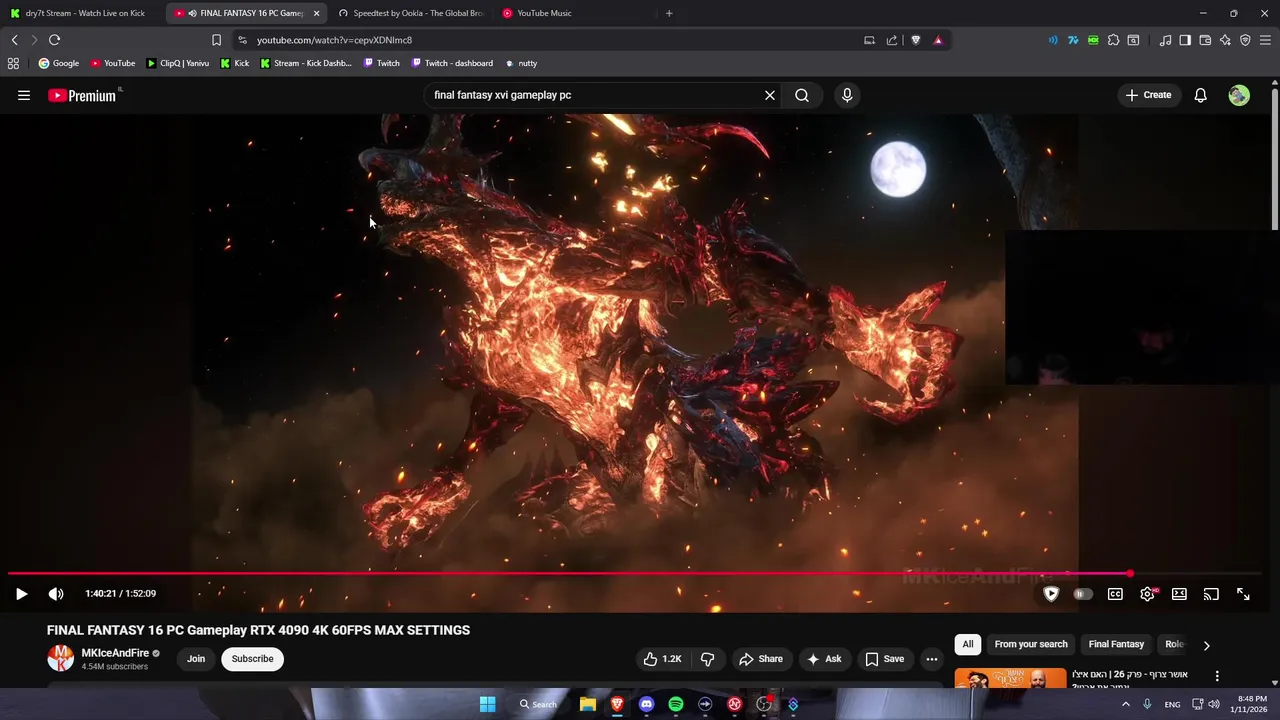Image resolution: width=1280 pixels, height=720 pixels.
Task: Open first recommended video thumbnail
Action: 1010,678
